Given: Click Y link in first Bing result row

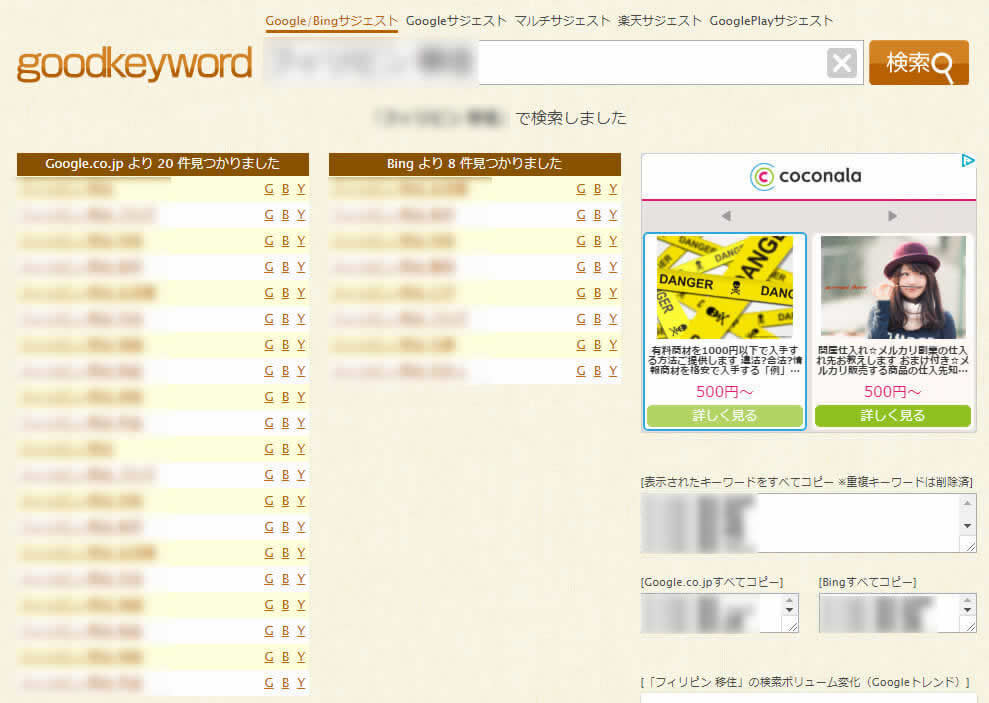Looking at the screenshot, I should [613, 189].
